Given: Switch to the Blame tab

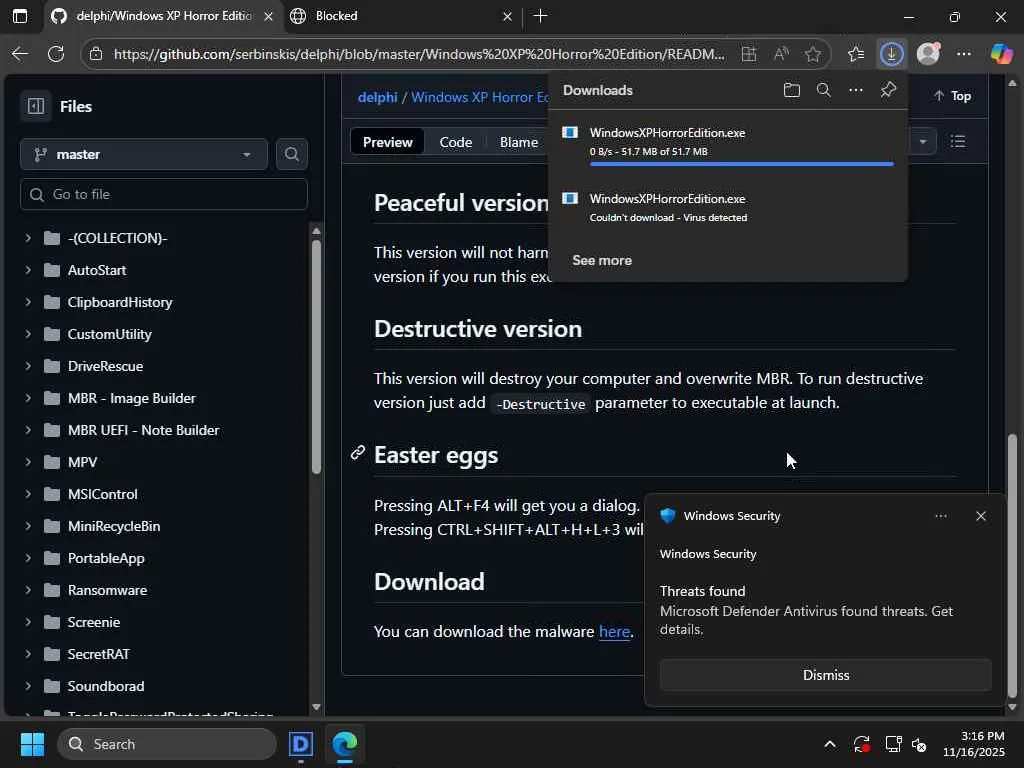Looking at the screenshot, I should tap(519, 142).
